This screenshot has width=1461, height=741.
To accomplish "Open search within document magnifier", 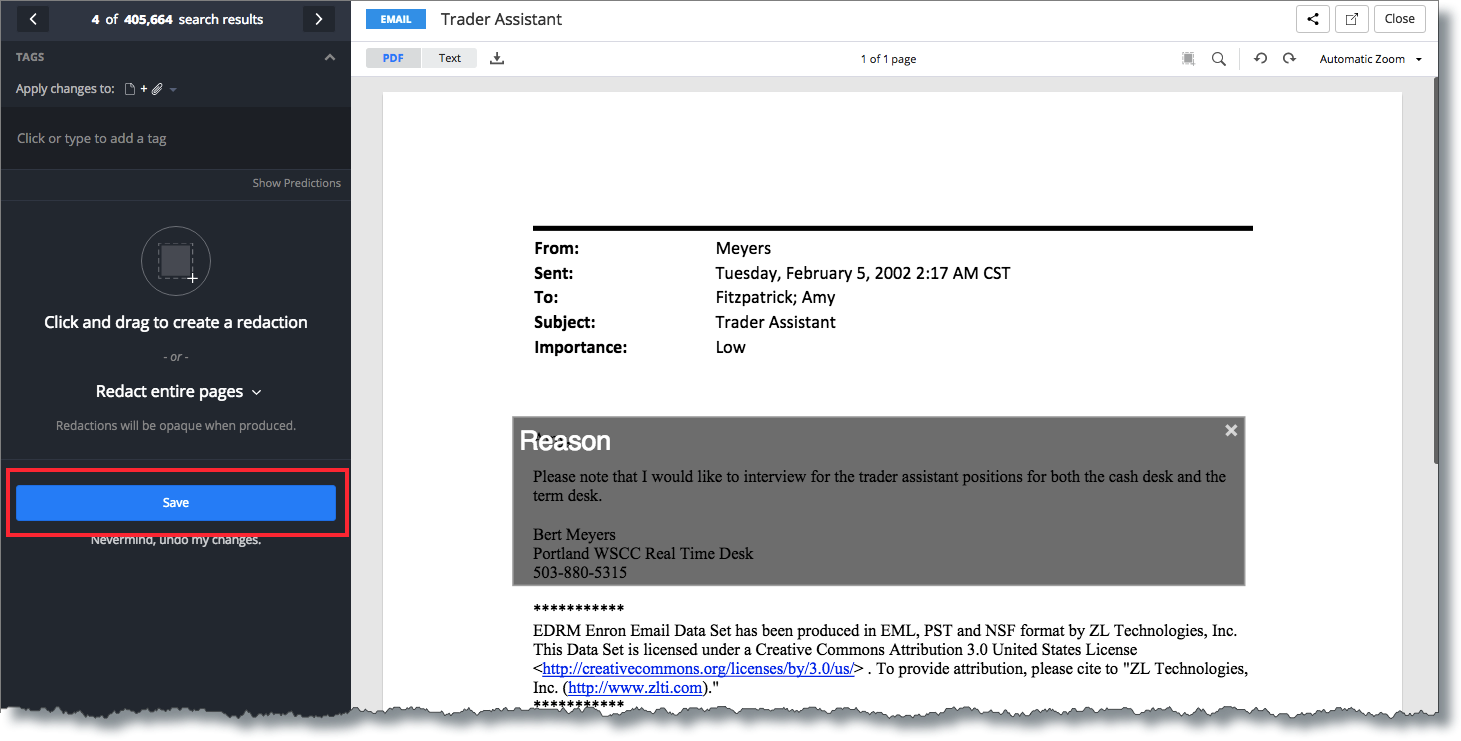I will click(x=1219, y=59).
